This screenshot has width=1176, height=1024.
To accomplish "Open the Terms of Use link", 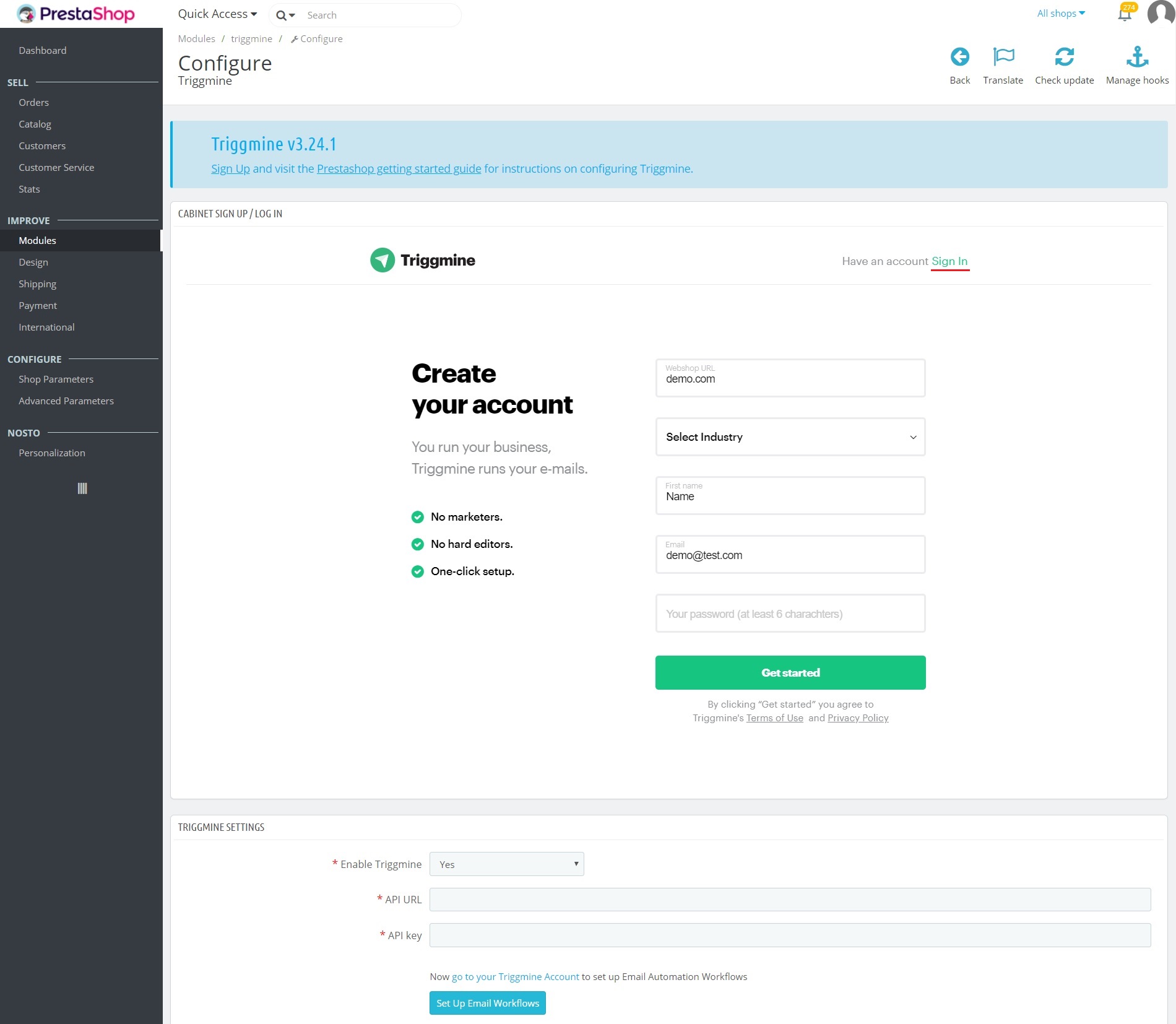I will pyautogui.click(x=774, y=718).
